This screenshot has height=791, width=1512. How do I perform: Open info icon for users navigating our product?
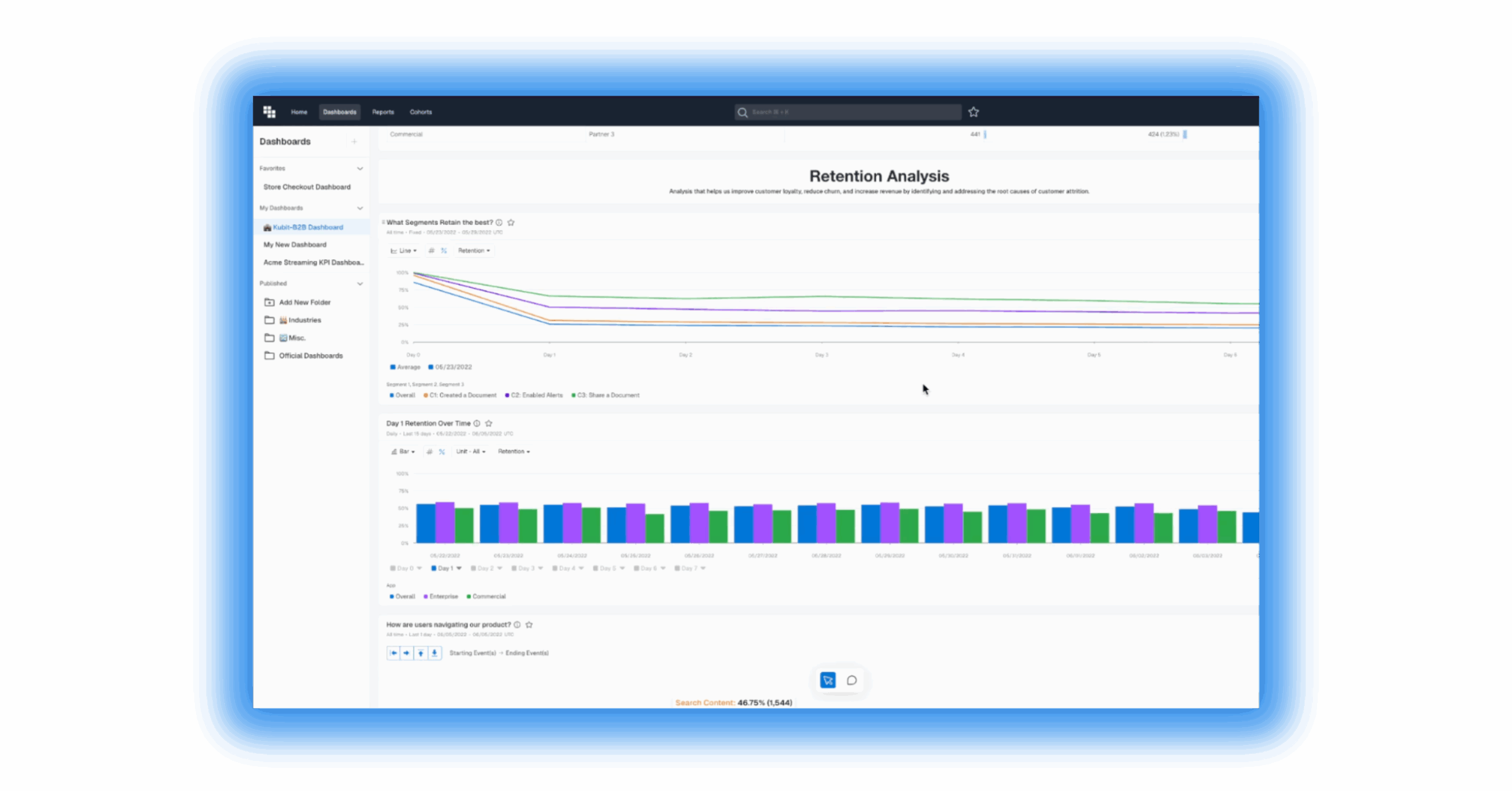[517, 625]
